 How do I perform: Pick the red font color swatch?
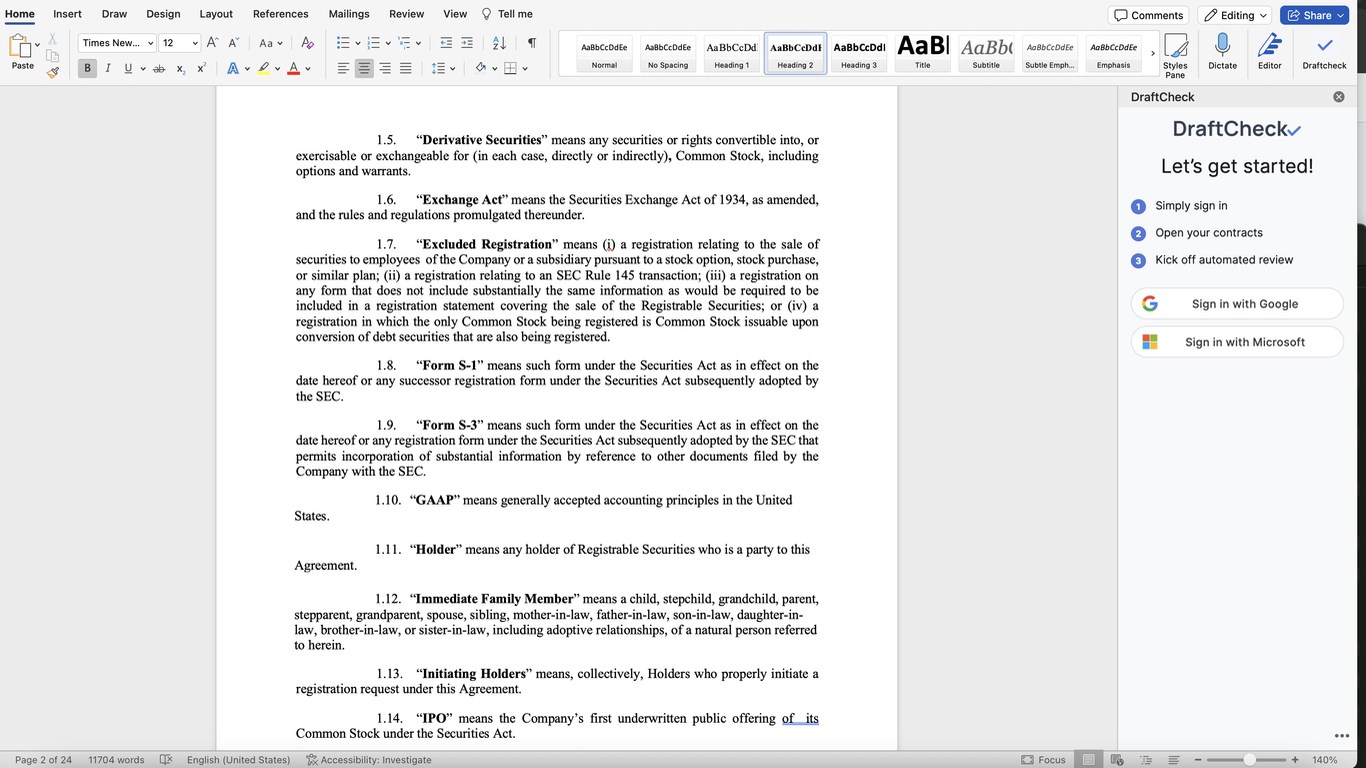coord(293,69)
